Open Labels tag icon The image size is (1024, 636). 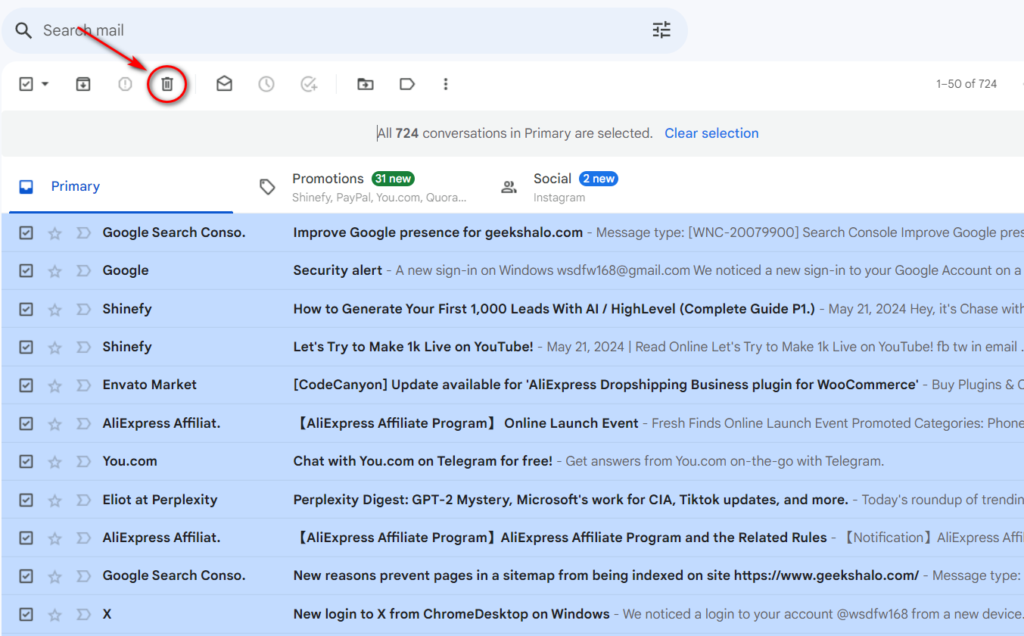[x=407, y=84]
